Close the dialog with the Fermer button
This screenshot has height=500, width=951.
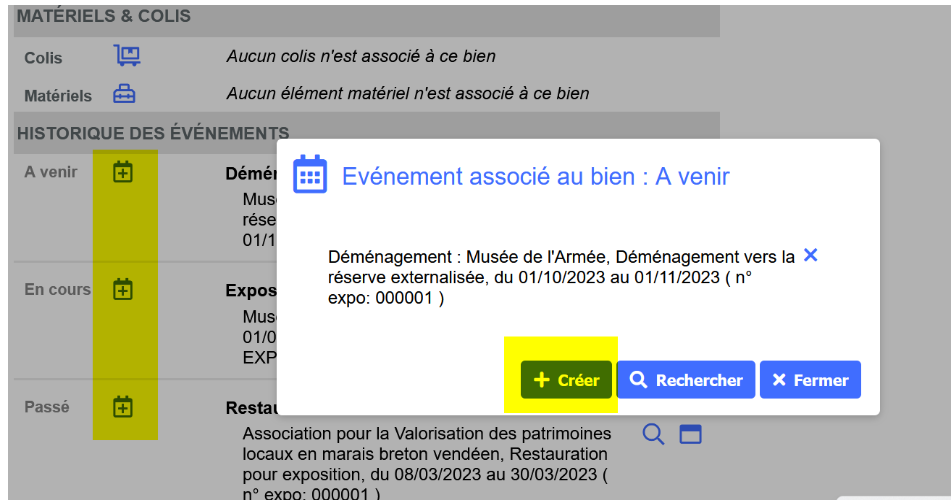point(810,380)
